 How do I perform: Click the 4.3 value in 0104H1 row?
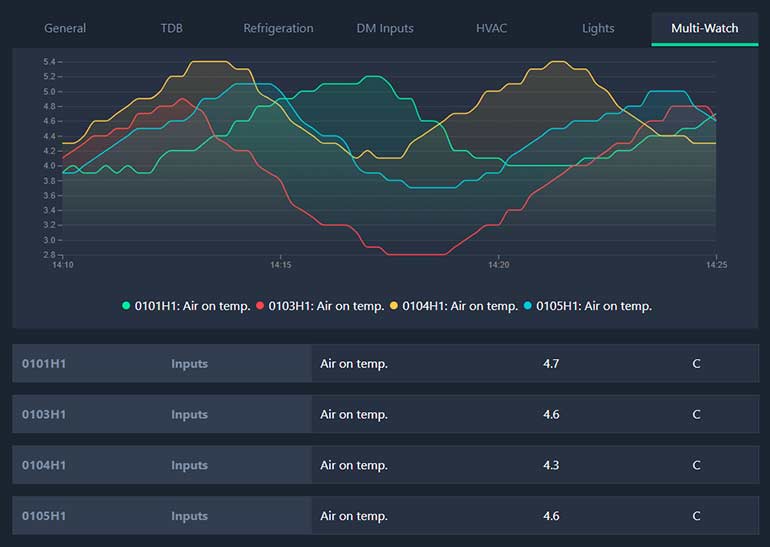551,466
